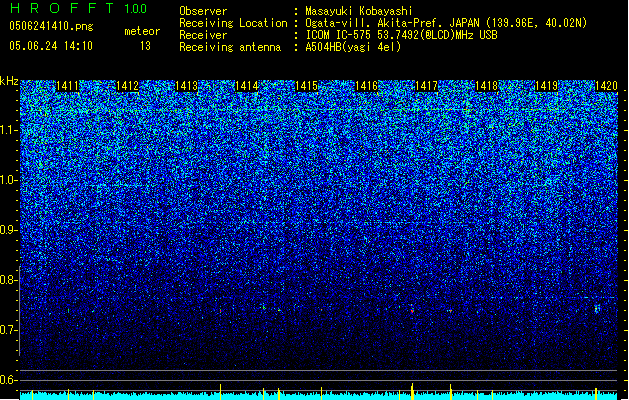Click the meteor echo near 1420
The image size is (629, 400).
[597, 309]
